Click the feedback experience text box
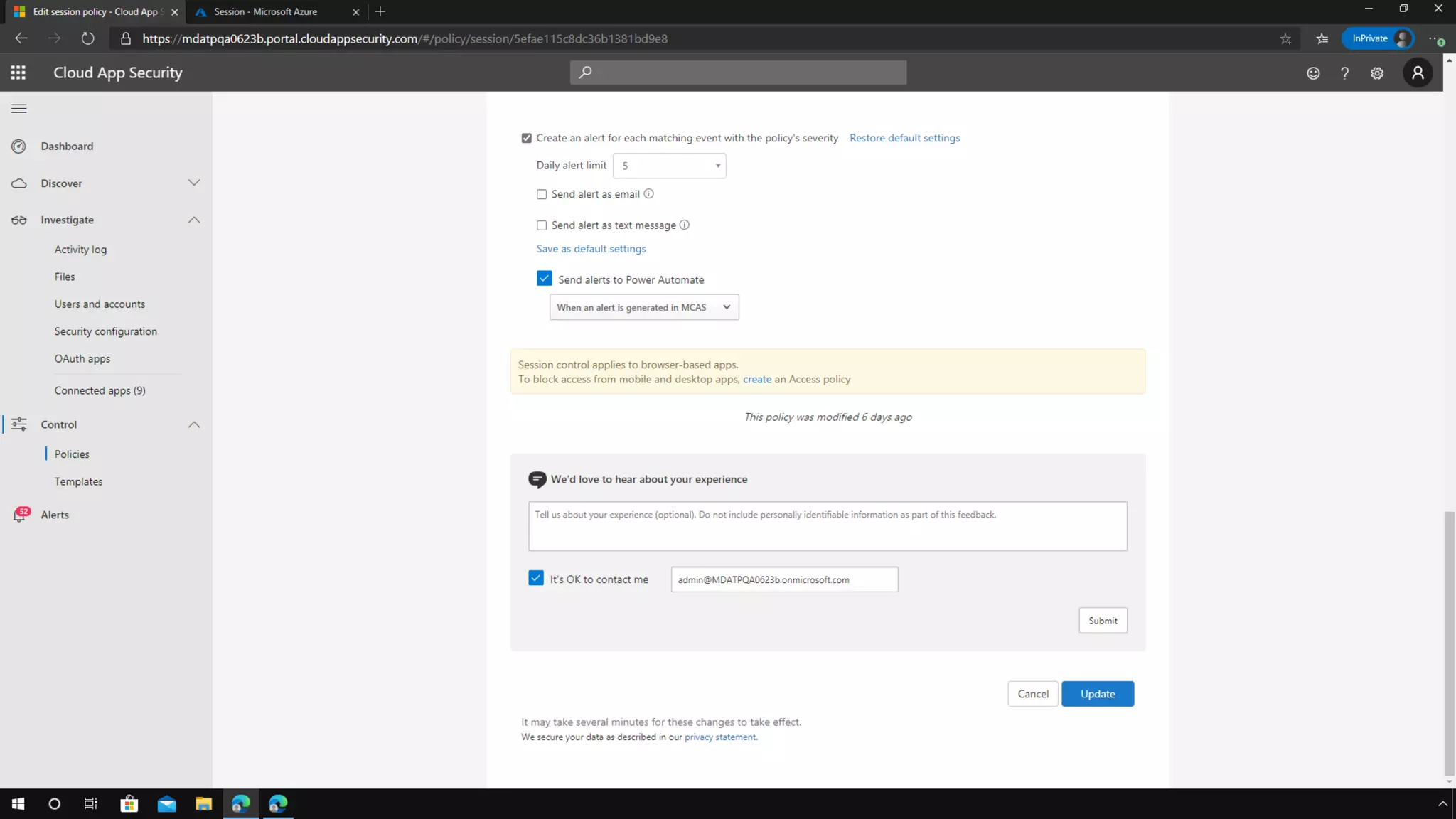This screenshot has width=1456, height=819. click(827, 526)
